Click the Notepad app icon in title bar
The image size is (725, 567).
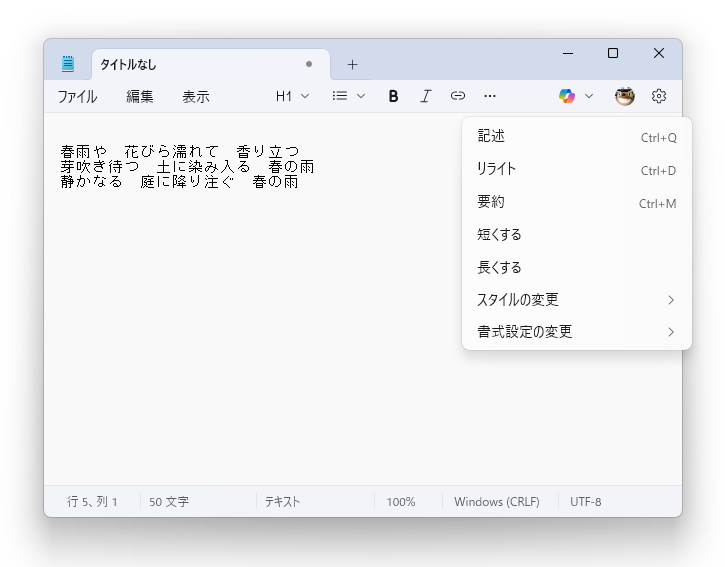(x=68, y=64)
